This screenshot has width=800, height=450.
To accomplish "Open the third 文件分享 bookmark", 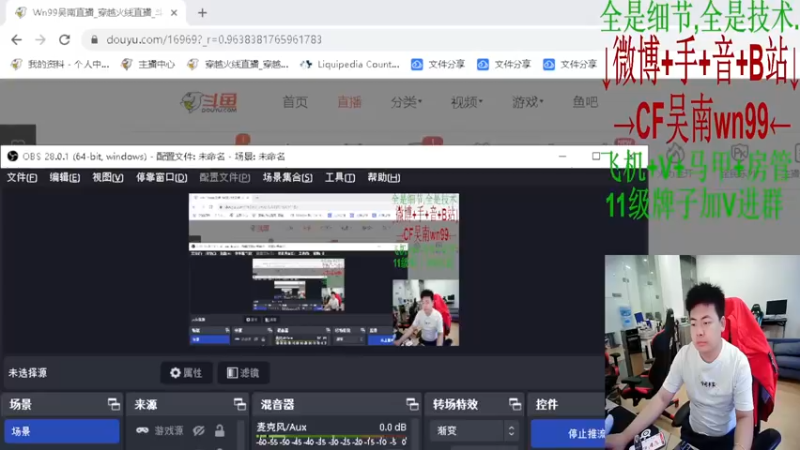I will point(570,64).
